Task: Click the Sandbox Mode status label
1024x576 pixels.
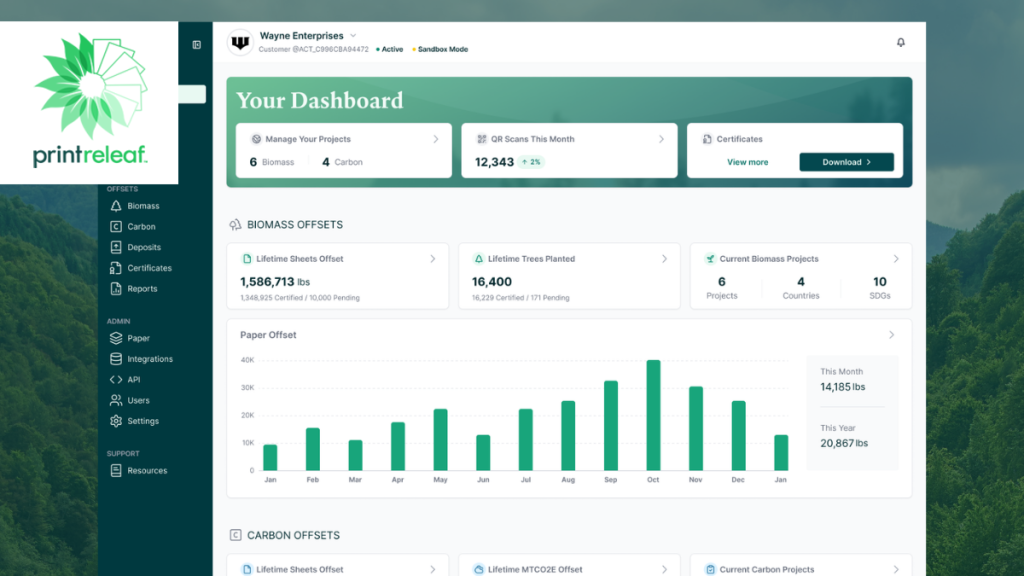Action: 443,49
